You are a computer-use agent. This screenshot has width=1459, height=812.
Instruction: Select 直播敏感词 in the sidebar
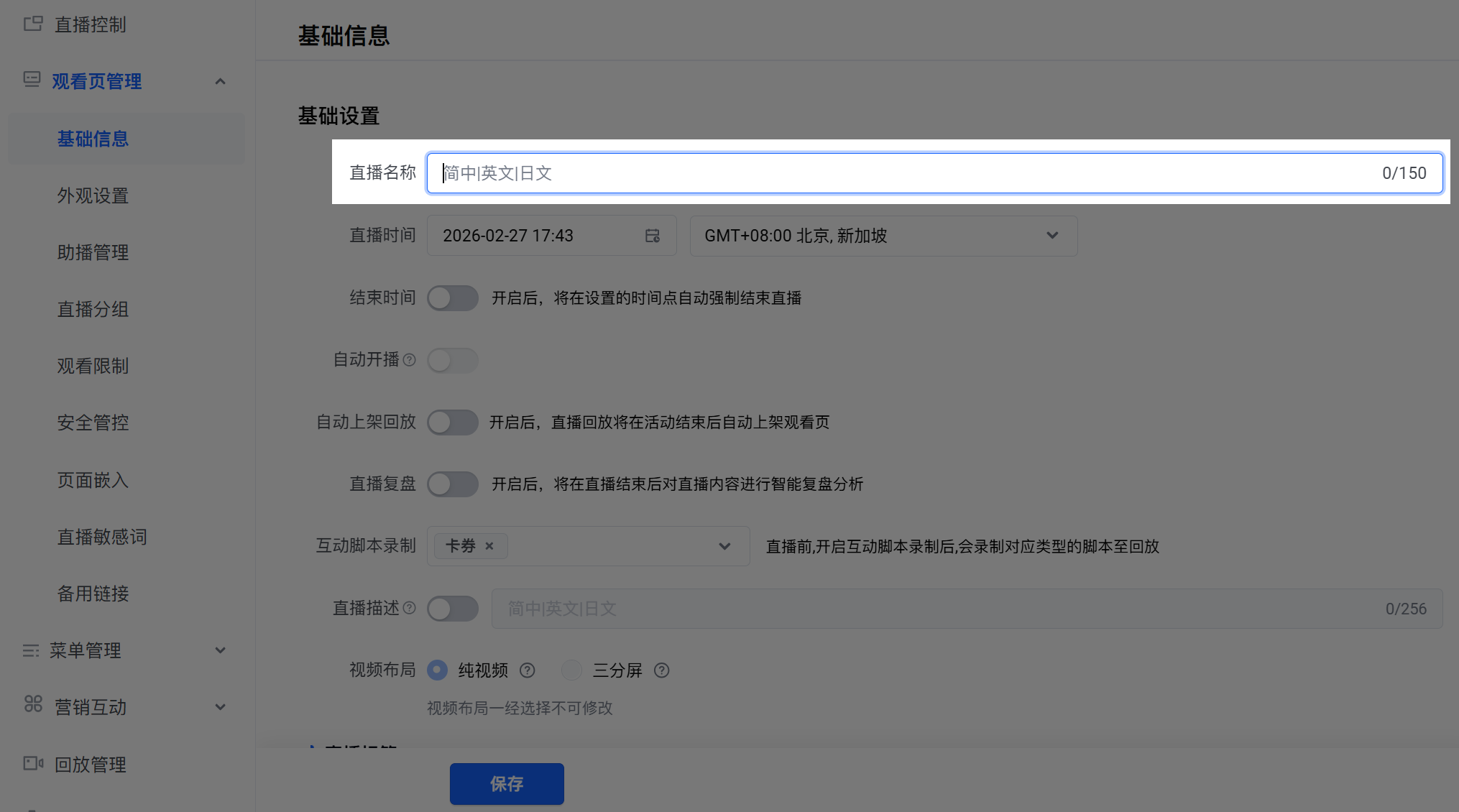pos(101,537)
